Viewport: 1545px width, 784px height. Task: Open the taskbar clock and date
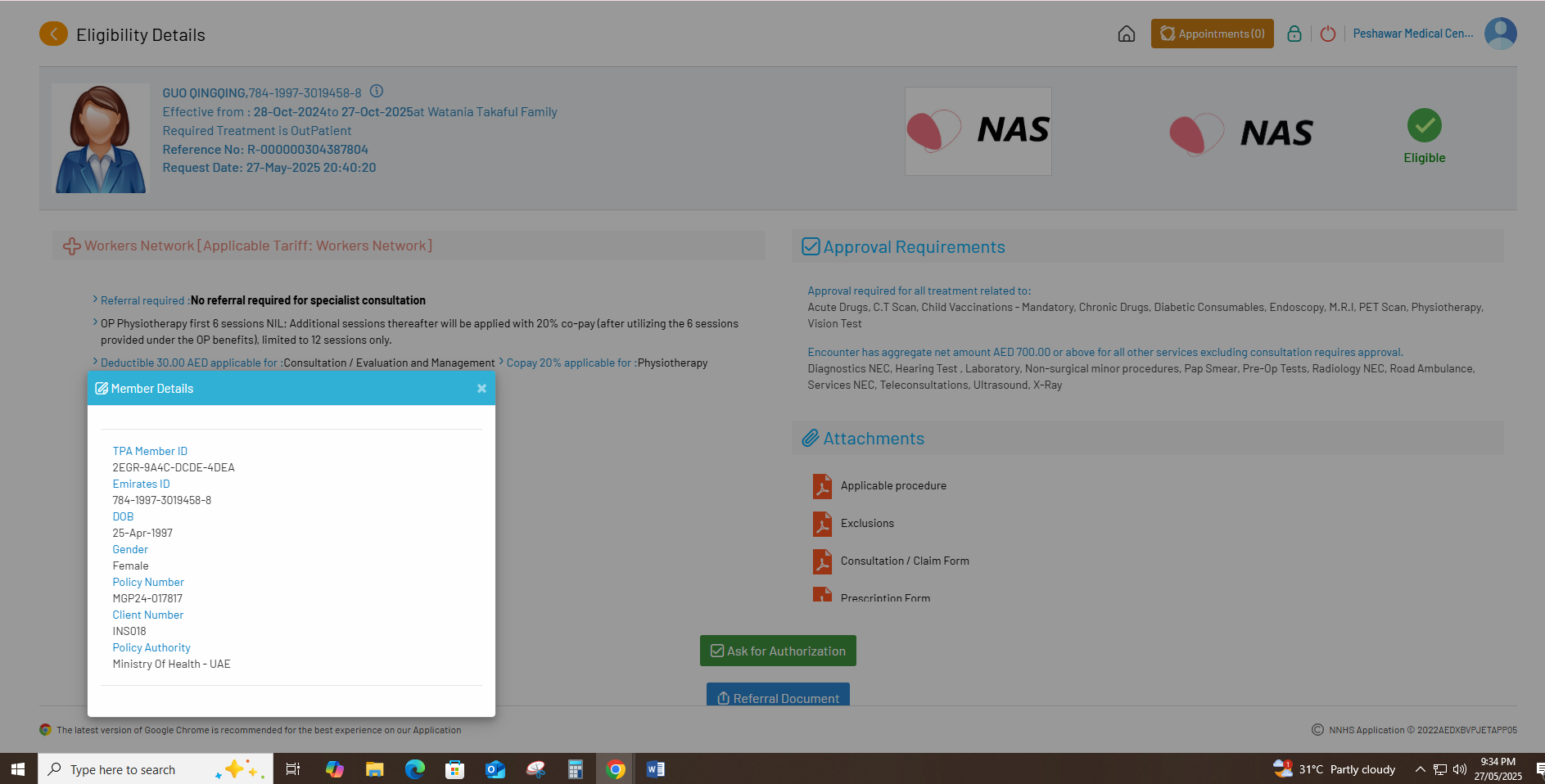tap(1498, 769)
